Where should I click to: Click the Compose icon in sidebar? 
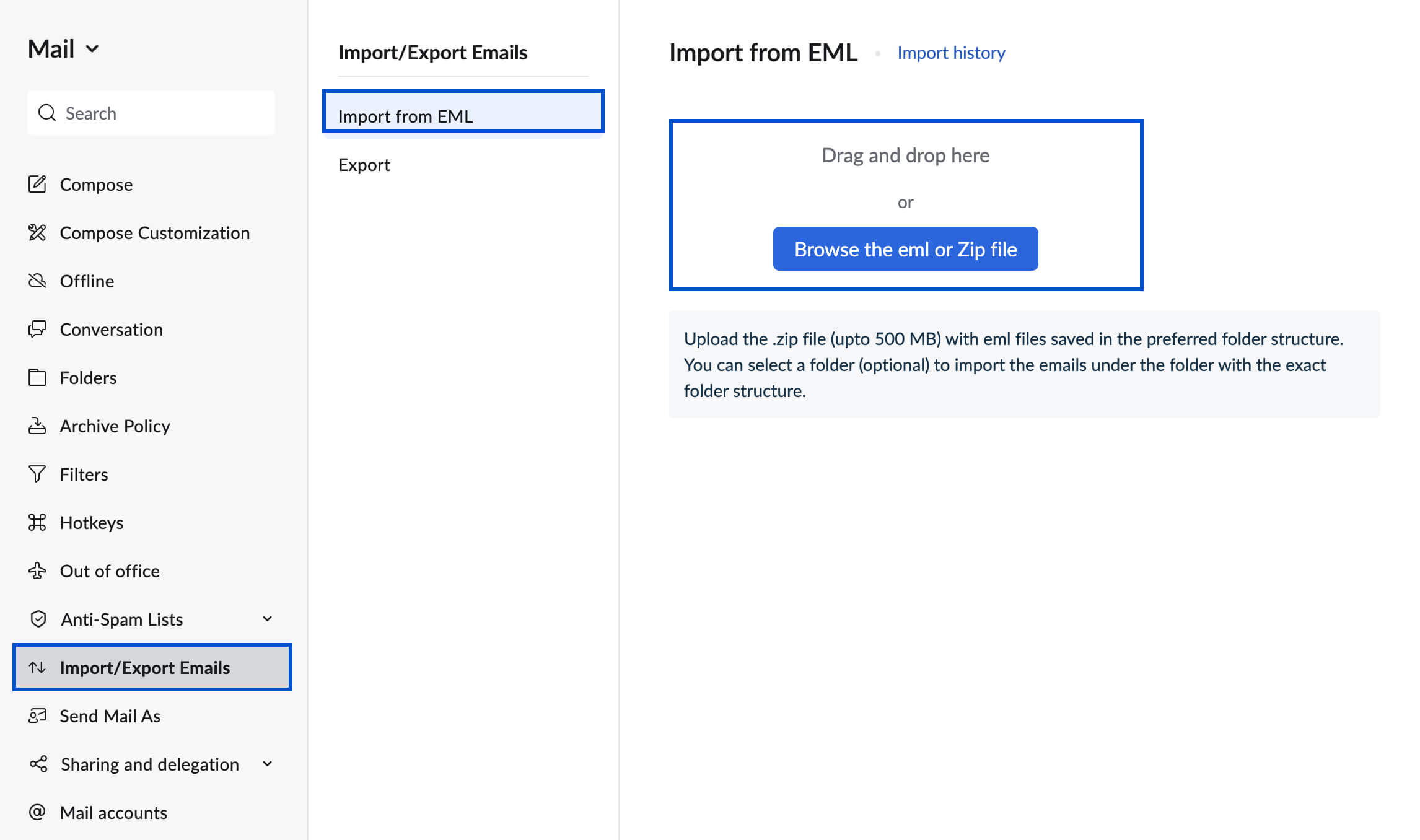(x=37, y=184)
